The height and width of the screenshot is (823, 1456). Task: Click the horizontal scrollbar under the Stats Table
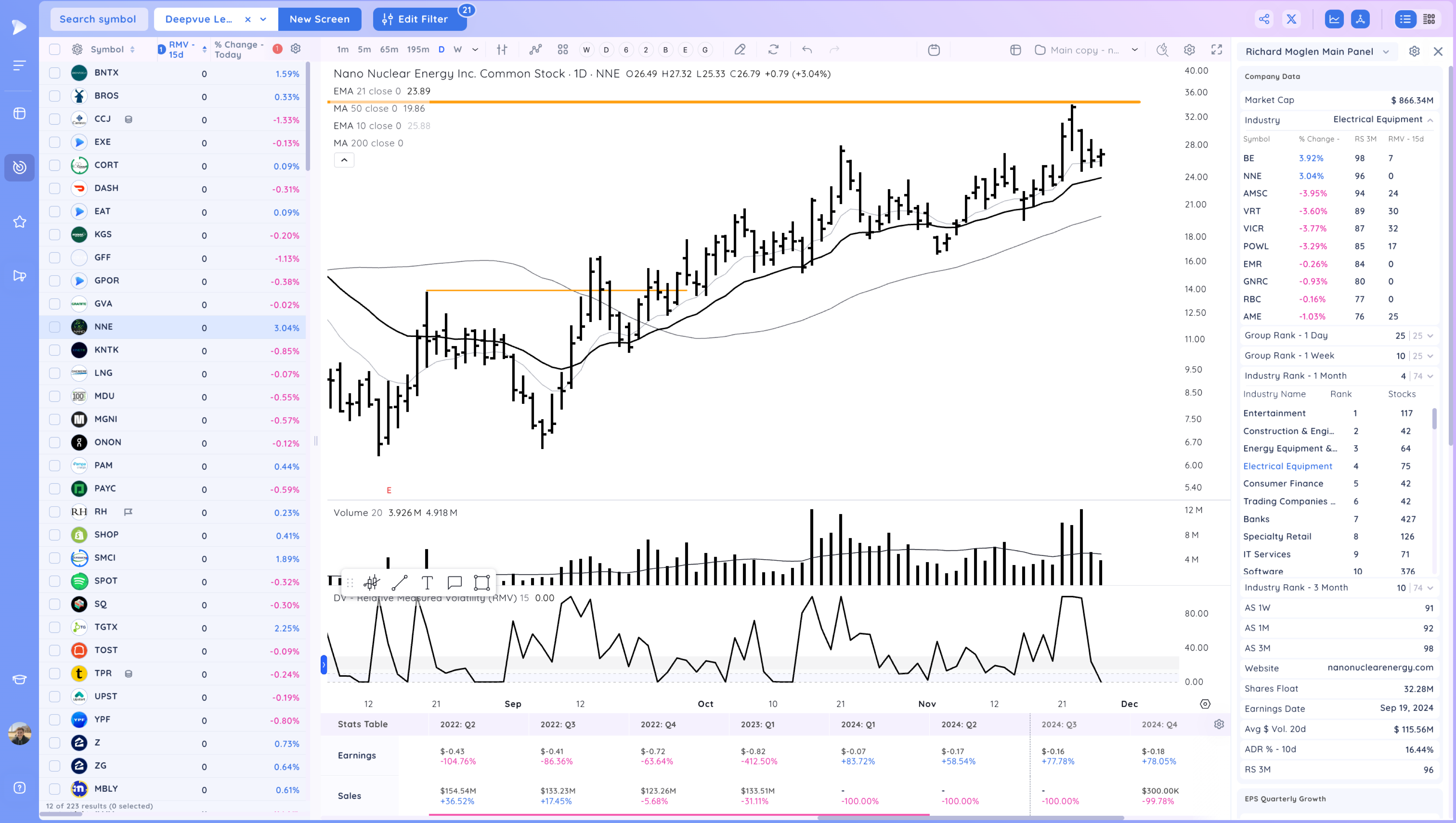pos(971,817)
